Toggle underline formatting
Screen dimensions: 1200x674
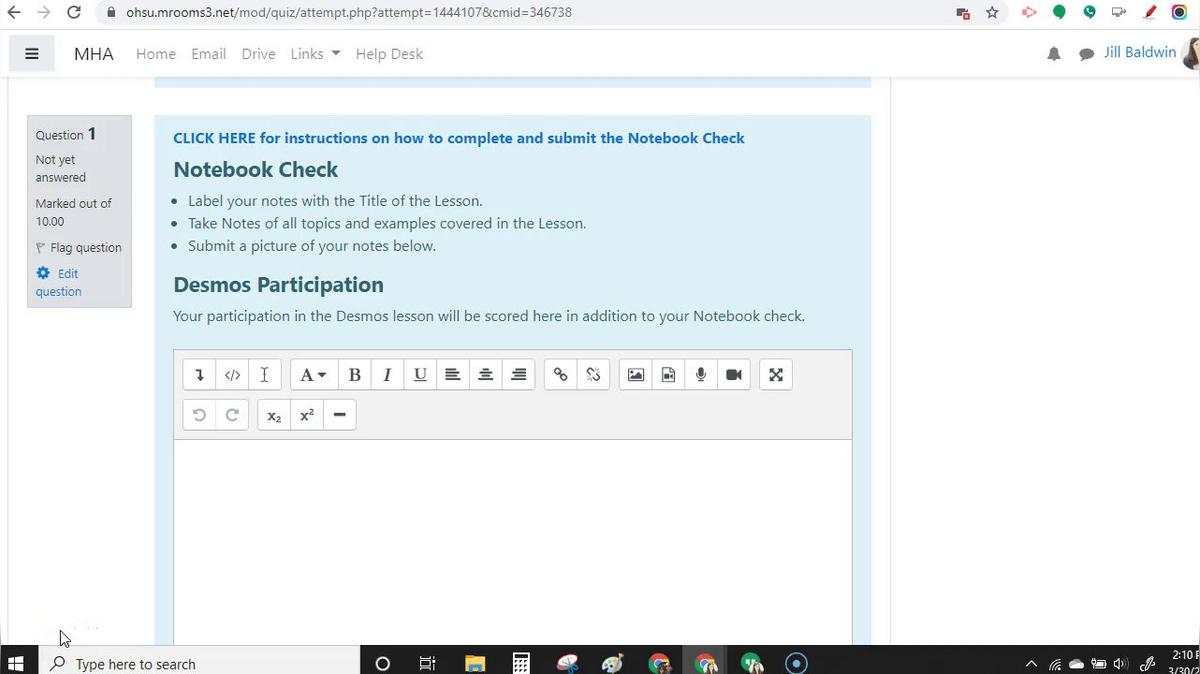[x=420, y=375]
